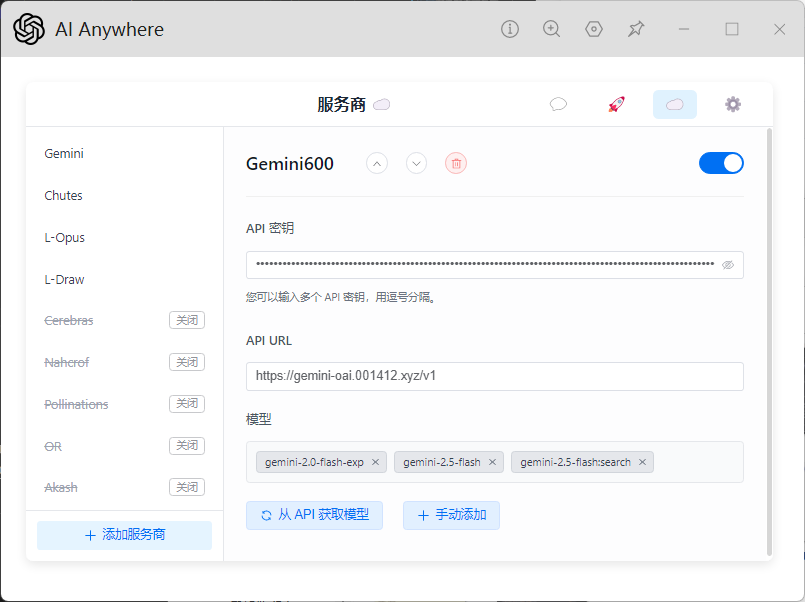
Task: Click 添加服务商 button
Action: coord(124,535)
